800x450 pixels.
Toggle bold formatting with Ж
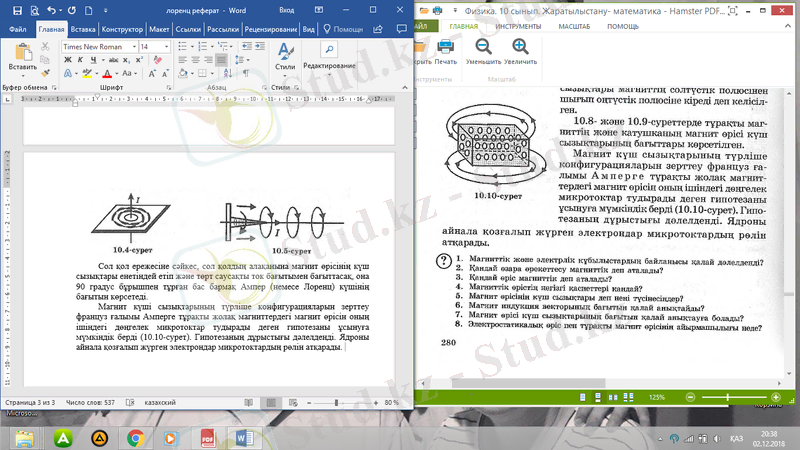[x=68, y=61]
